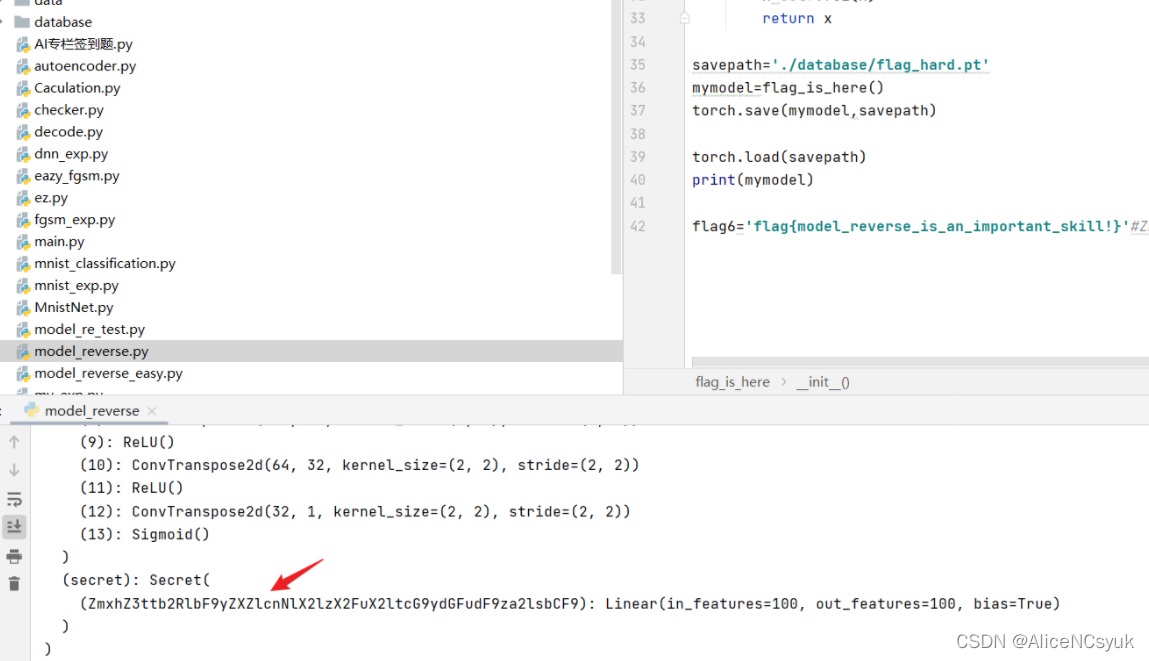This screenshot has height=661, width=1149.
Task: Select ez.py in the file list
Action: [51, 198]
